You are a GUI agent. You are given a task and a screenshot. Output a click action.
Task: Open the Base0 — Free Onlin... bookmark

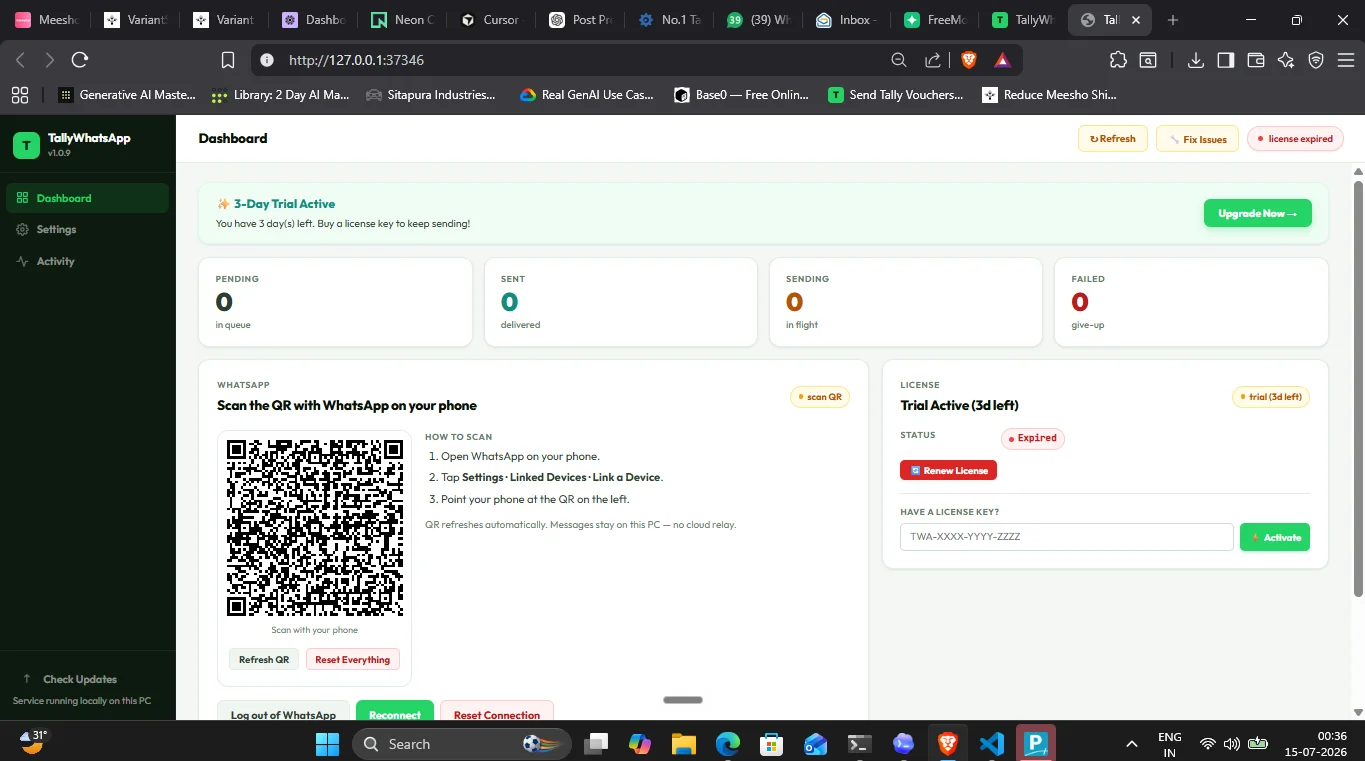pyautogui.click(x=741, y=95)
